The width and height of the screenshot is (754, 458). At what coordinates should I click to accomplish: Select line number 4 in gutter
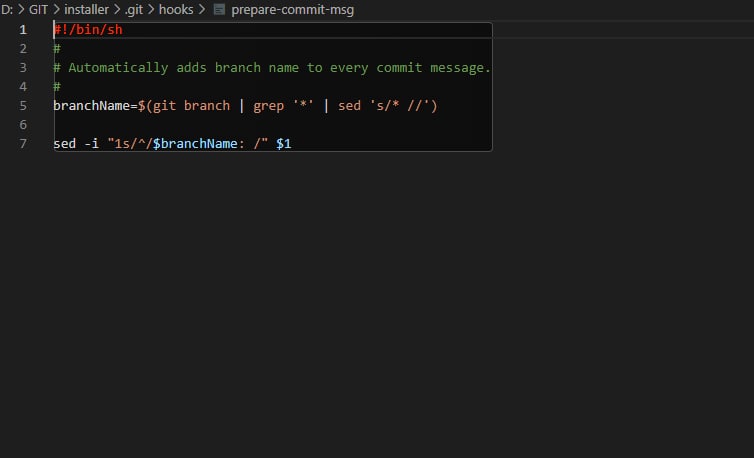coord(23,87)
